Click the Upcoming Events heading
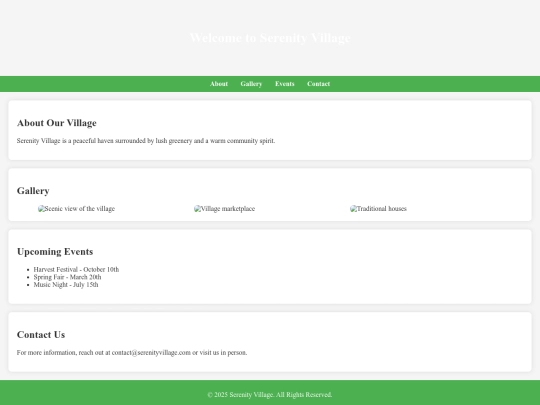 click(55, 251)
